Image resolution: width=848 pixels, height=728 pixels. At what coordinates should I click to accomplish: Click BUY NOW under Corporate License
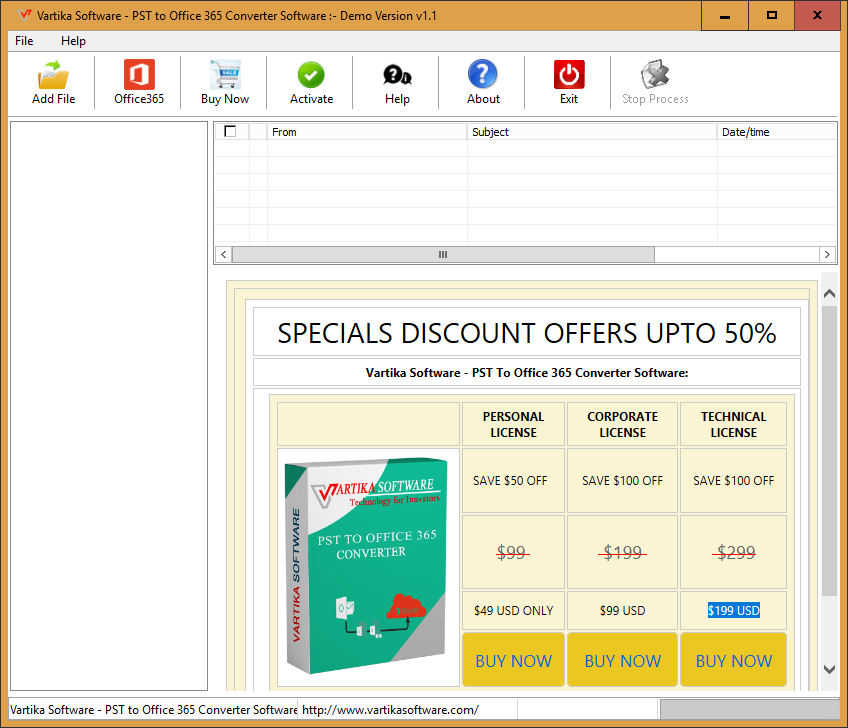point(622,660)
